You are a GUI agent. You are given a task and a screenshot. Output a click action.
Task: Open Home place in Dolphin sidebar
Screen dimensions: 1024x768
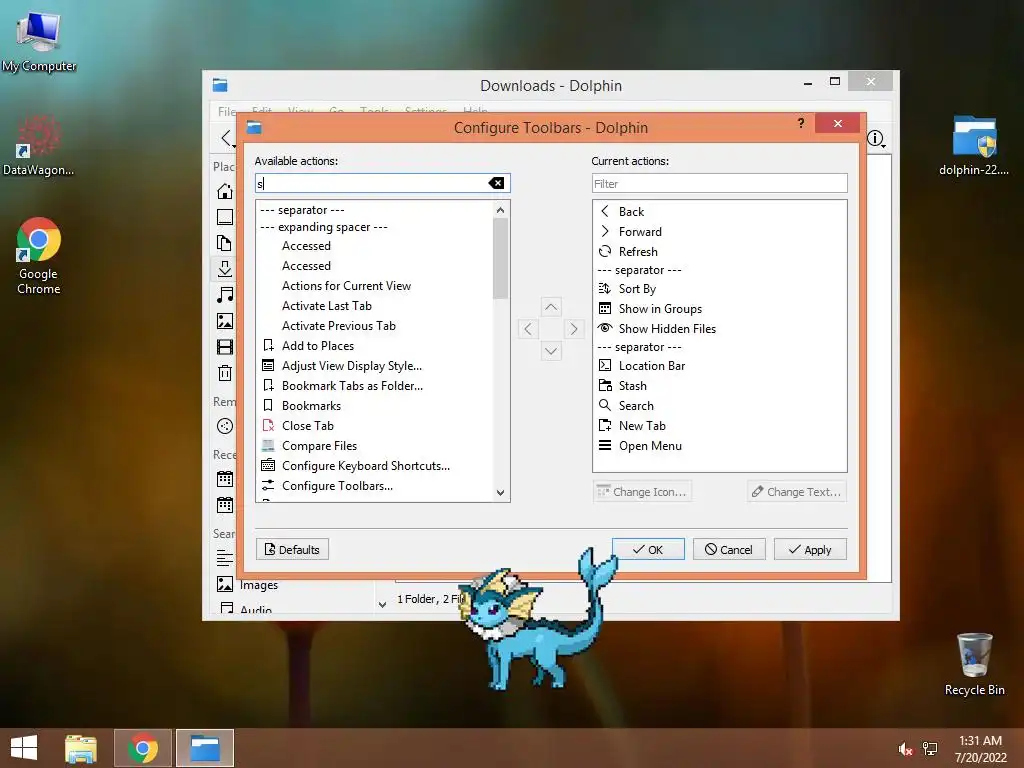225,191
